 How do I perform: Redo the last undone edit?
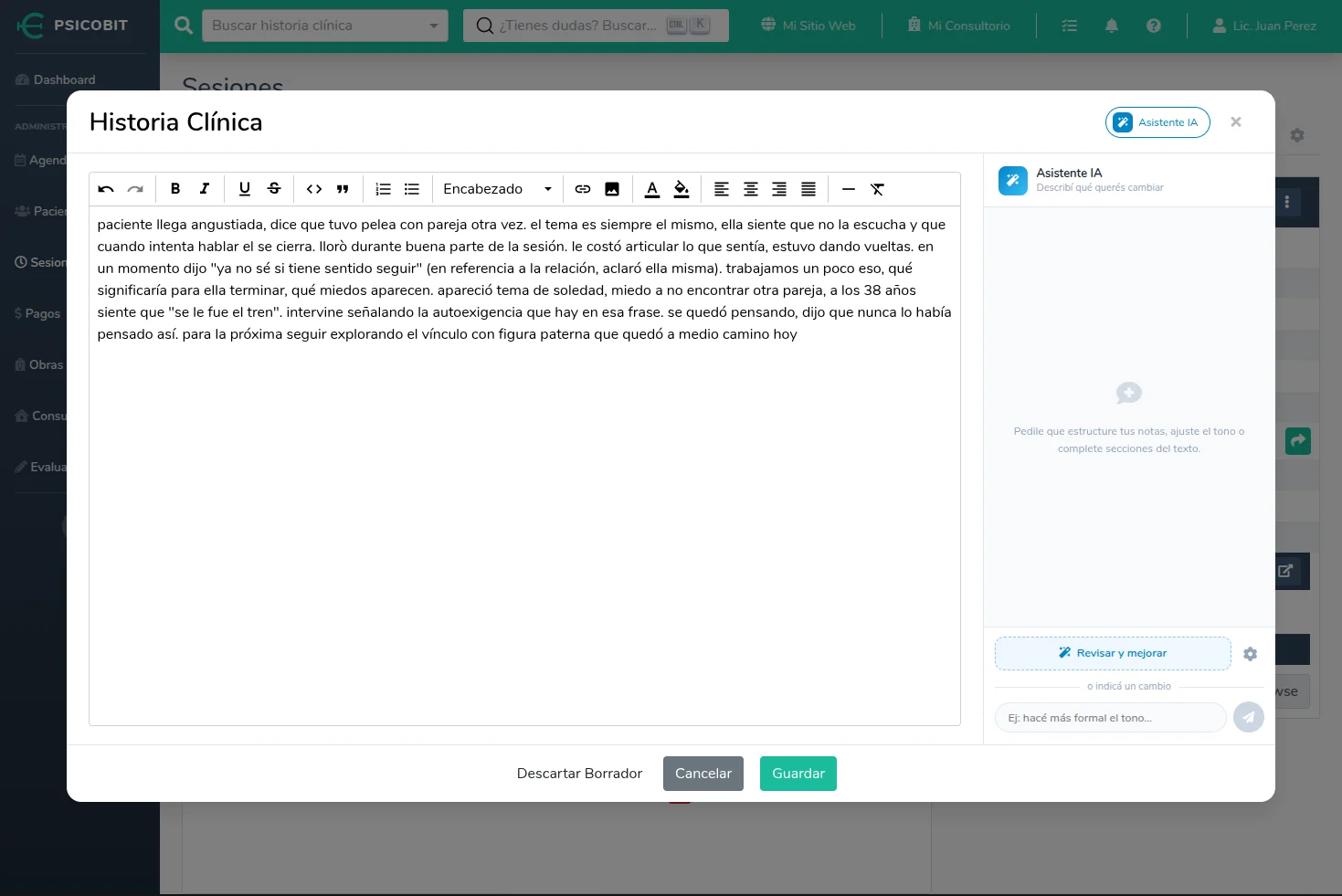(135, 189)
